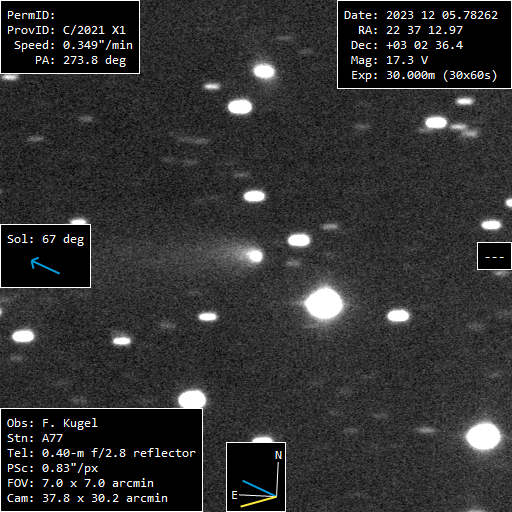Click the bright star at bottom right
This screenshot has width=512, height=512.
click(x=483, y=437)
